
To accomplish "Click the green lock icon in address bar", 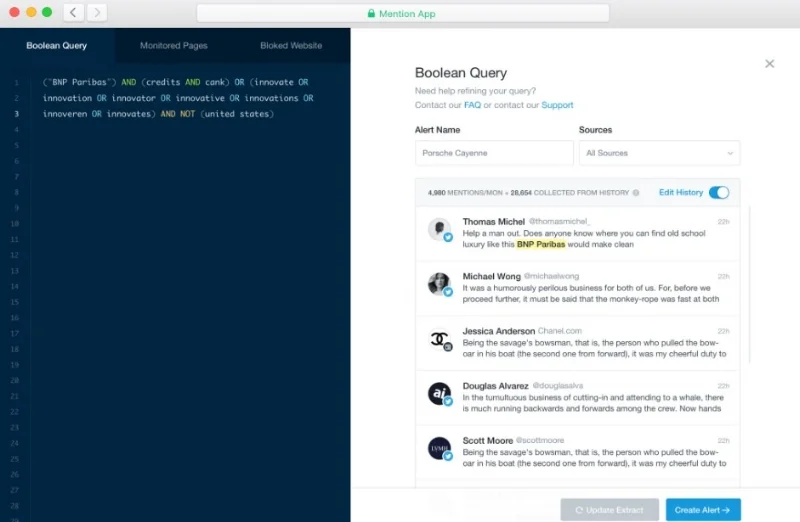I will coord(371,13).
